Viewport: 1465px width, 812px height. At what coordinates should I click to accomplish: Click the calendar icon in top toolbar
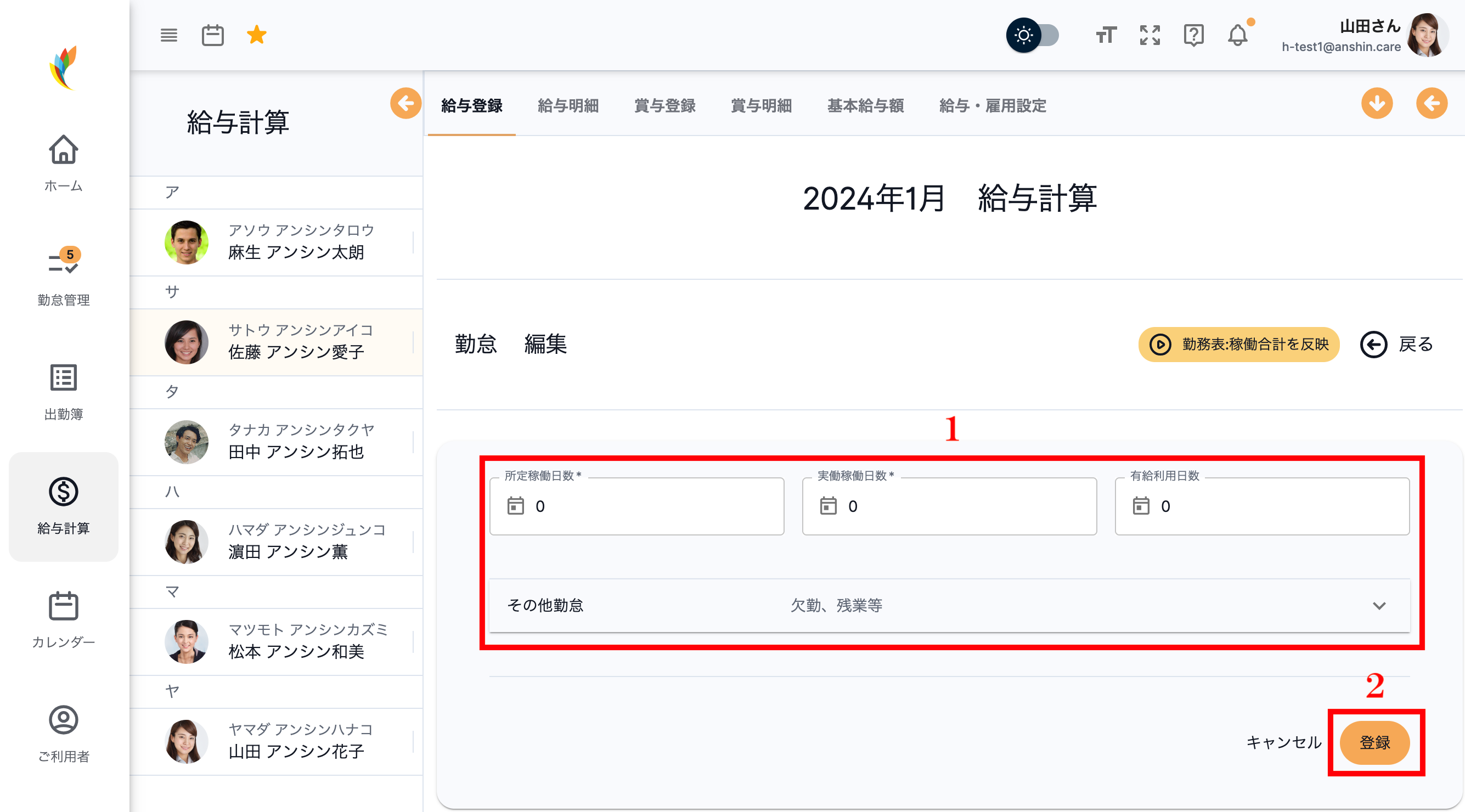213,35
